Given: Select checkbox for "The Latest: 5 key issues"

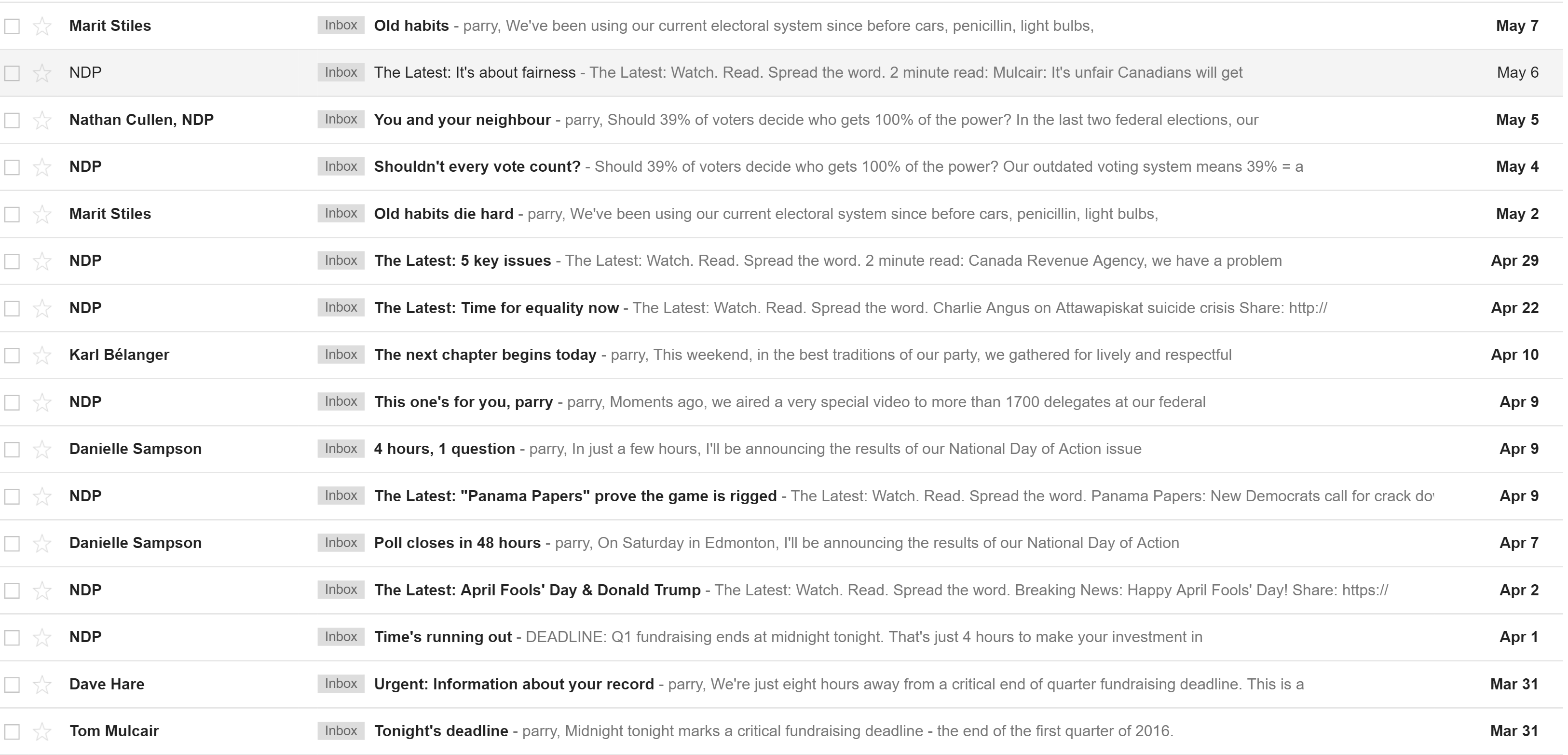Looking at the screenshot, I should click(12, 261).
